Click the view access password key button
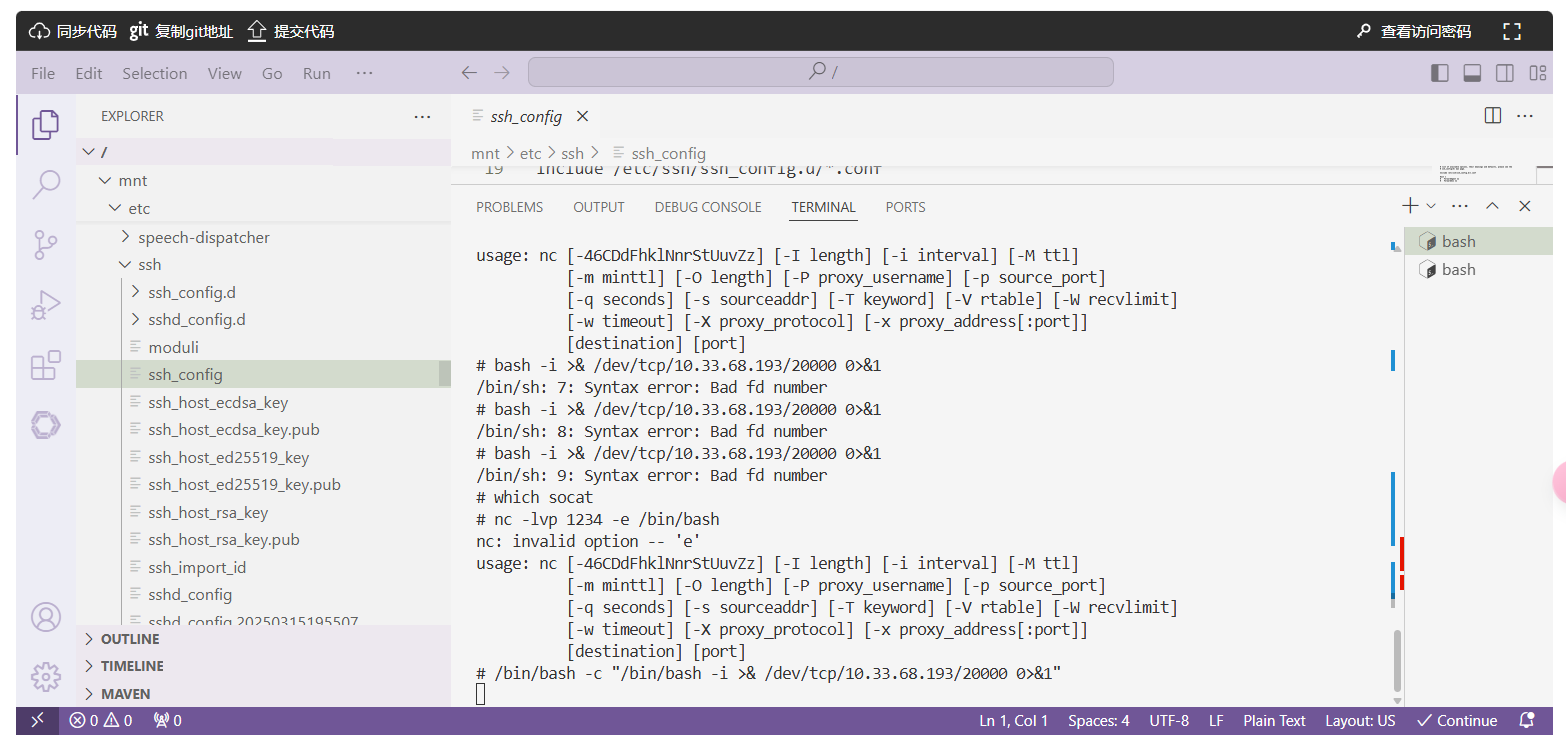The image size is (1566, 744). coord(1413,32)
